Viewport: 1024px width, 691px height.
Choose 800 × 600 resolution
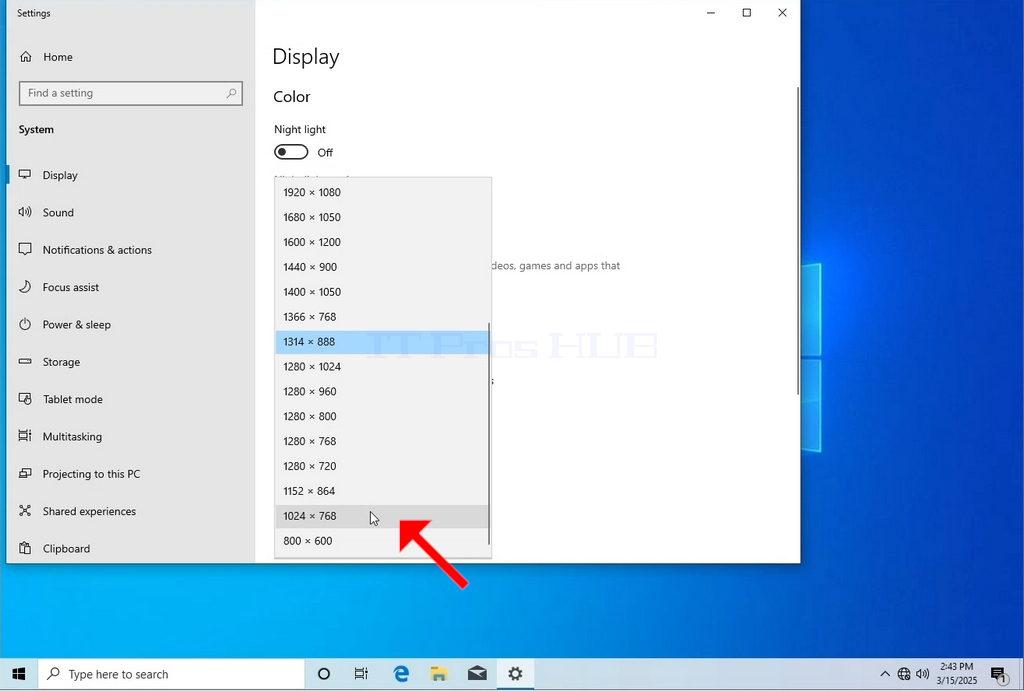coord(382,541)
